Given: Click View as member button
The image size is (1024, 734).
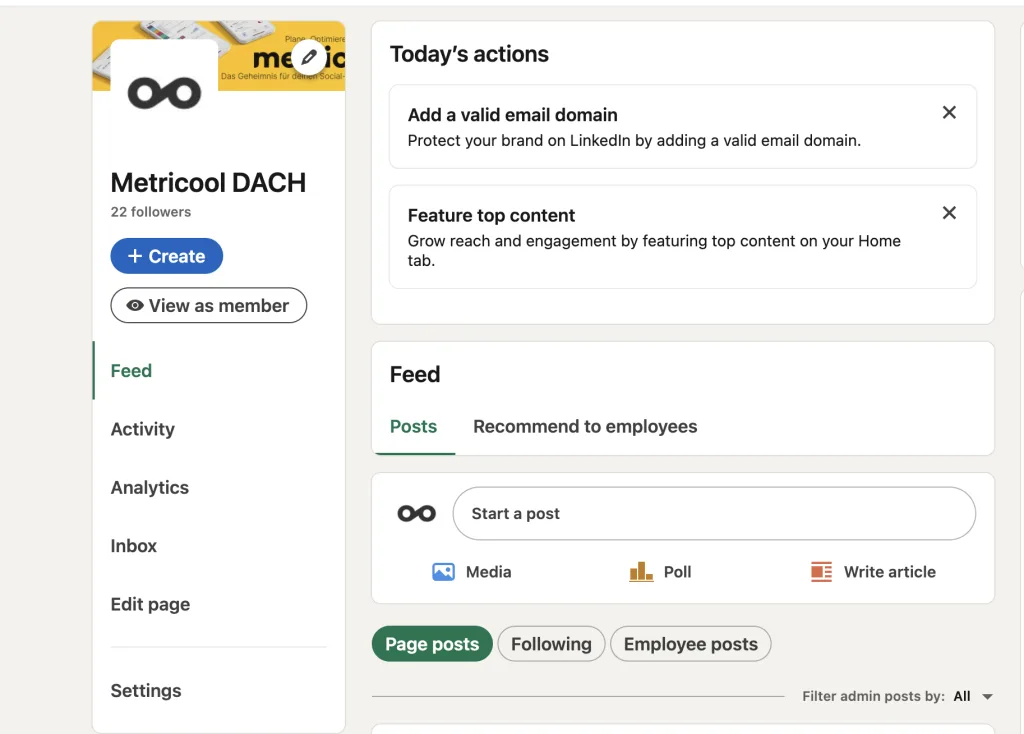Looking at the screenshot, I should click(x=208, y=306).
